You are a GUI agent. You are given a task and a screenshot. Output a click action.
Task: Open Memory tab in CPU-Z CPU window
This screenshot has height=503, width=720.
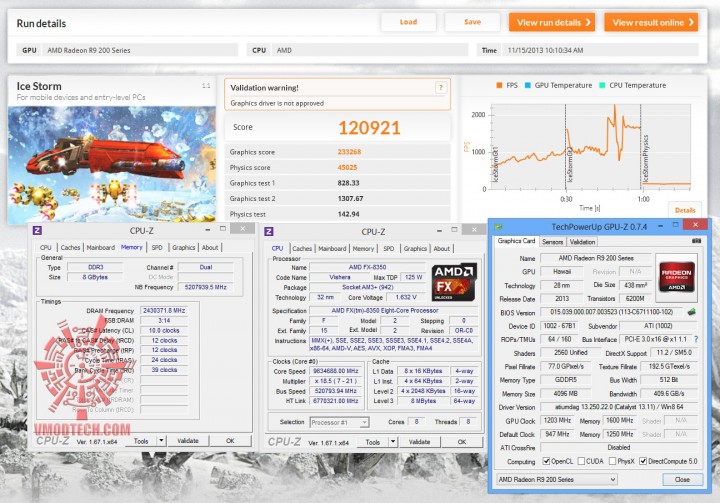point(363,249)
